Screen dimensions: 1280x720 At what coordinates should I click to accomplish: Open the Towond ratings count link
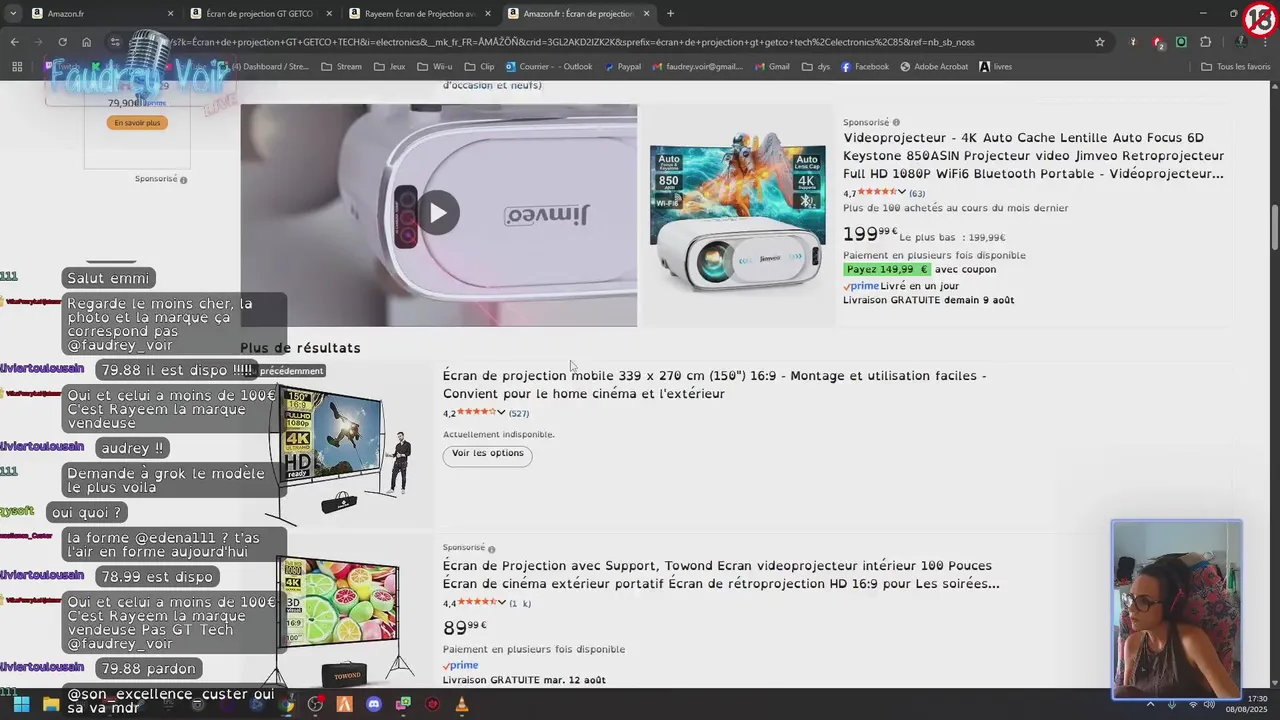pyautogui.click(x=520, y=603)
